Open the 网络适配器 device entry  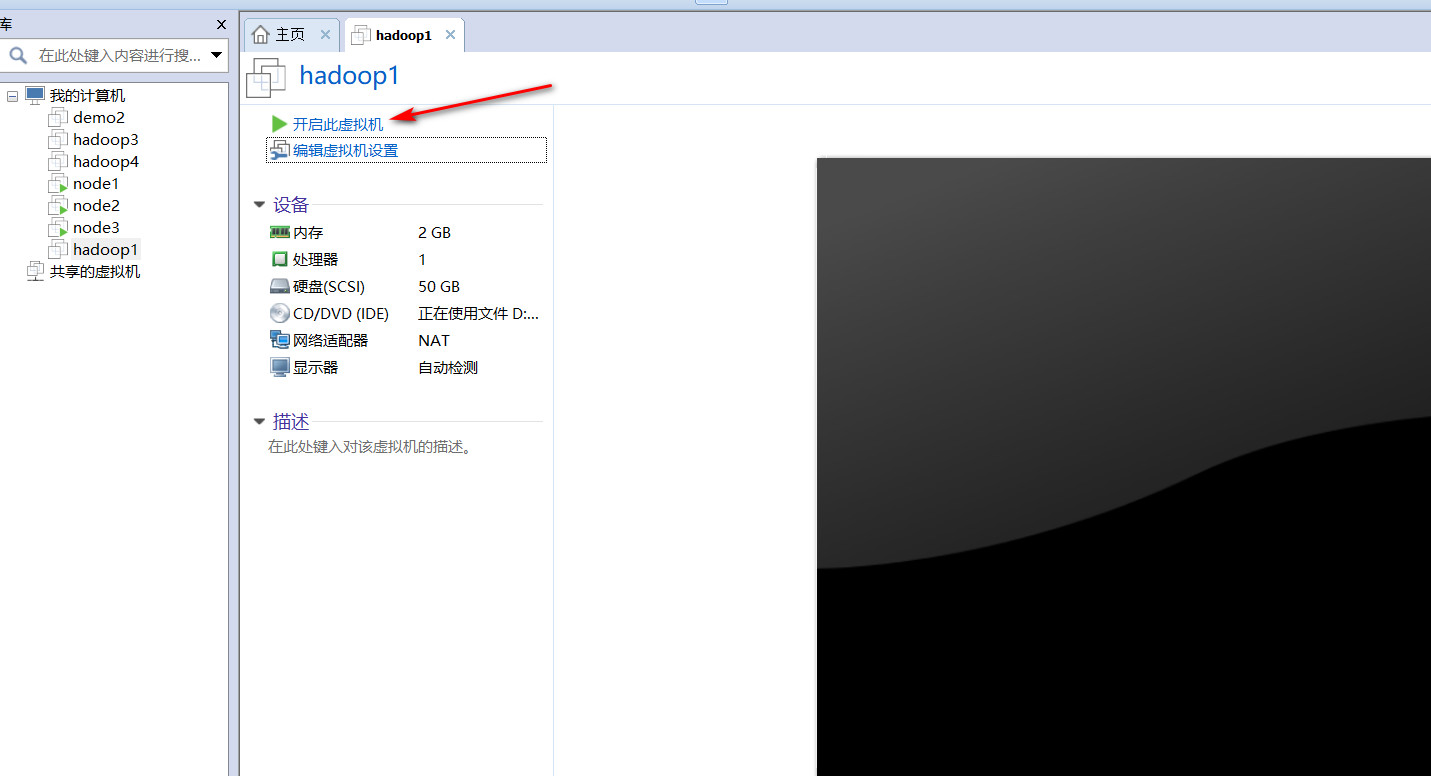[x=331, y=340]
